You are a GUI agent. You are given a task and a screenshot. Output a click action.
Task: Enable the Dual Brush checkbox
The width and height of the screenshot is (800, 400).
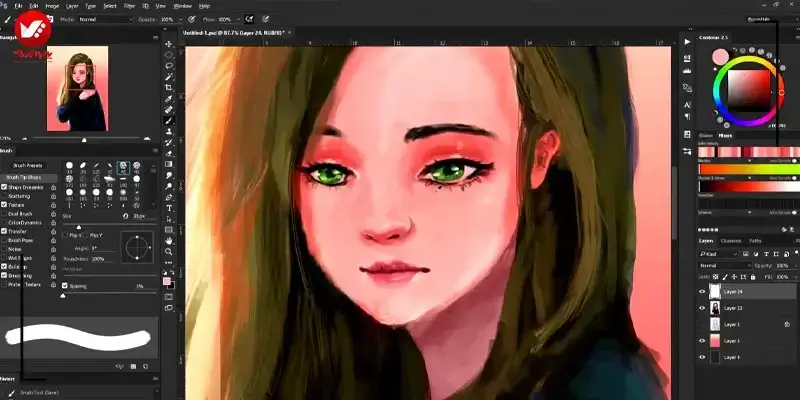(4, 214)
